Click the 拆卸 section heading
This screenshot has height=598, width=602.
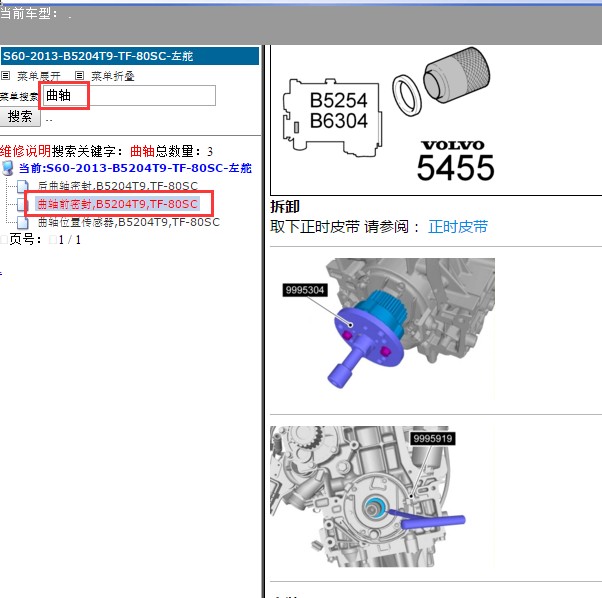point(285,206)
